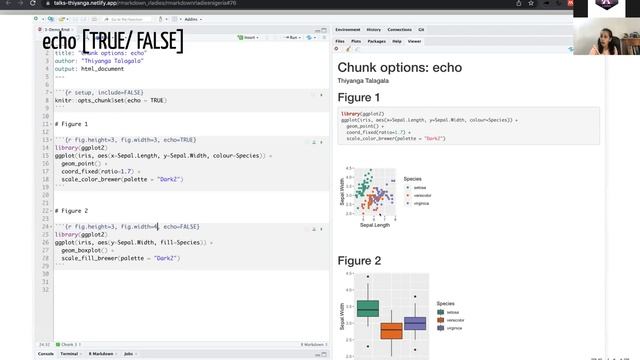The width and height of the screenshot is (640, 360).
Task: Open the Plots tab
Action: [356, 41]
